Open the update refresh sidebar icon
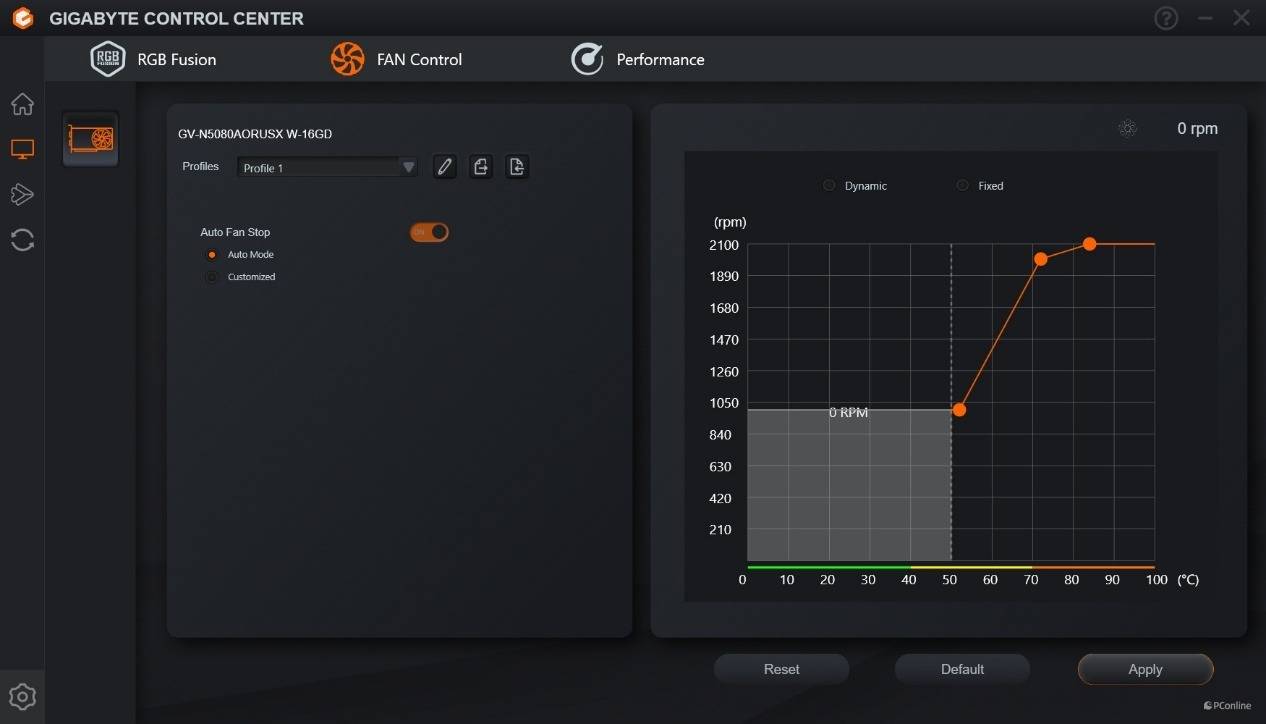 (22, 239)
